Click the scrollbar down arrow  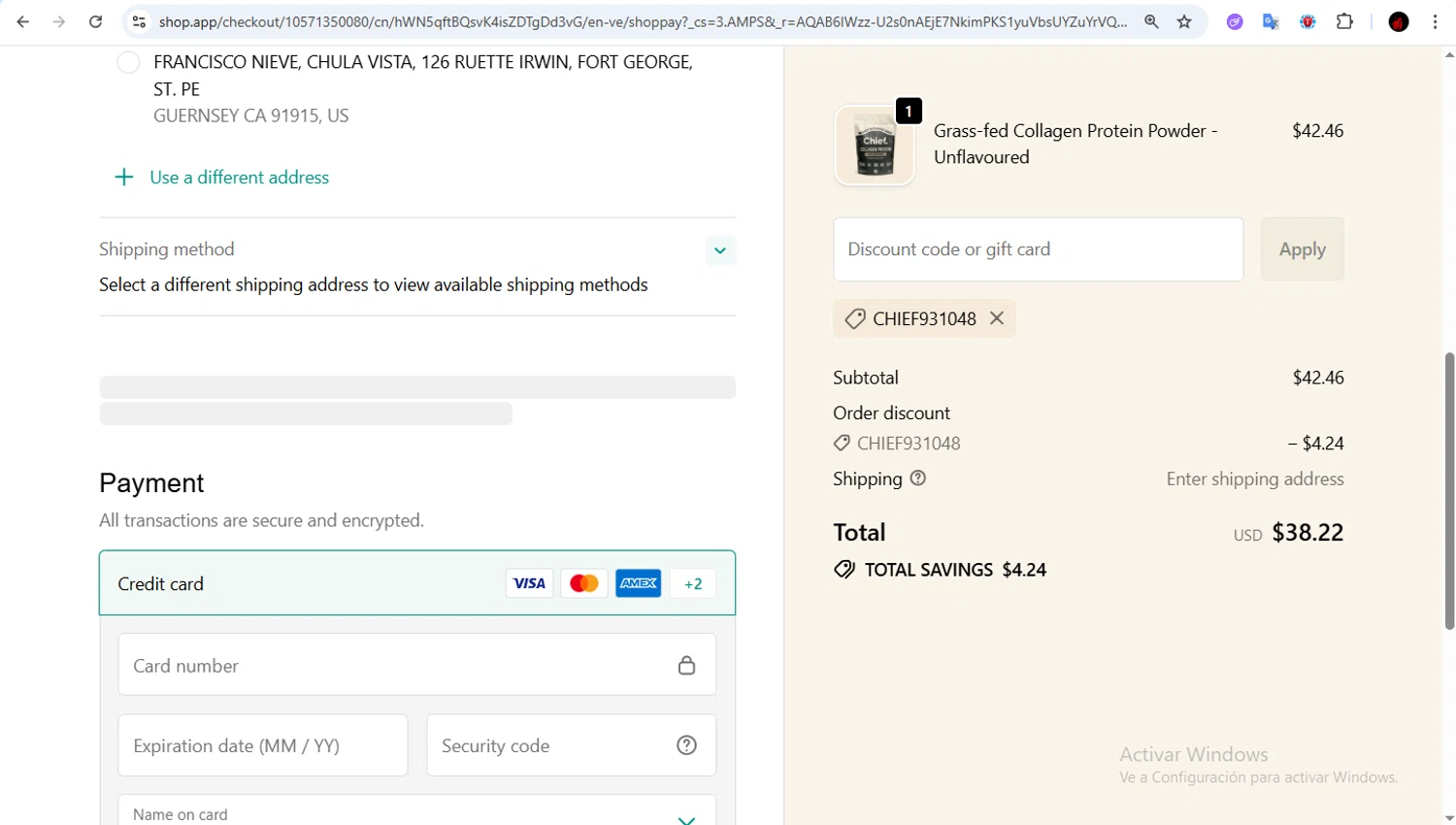(x=1449, y=817)
